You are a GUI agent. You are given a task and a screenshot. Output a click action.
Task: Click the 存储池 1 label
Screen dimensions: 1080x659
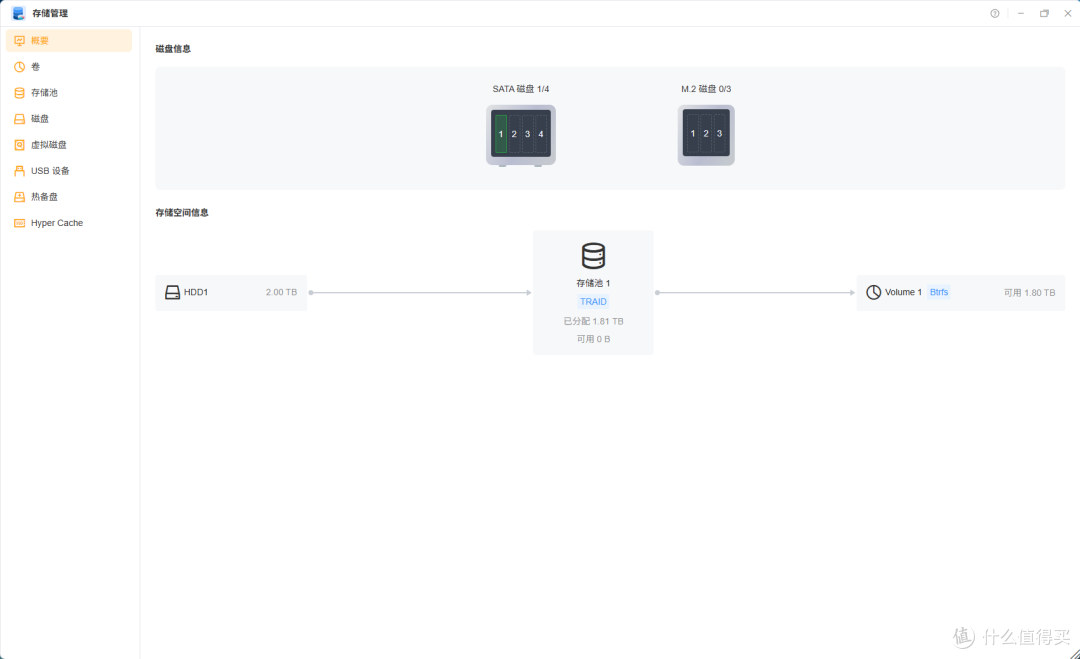pos(593,283)
